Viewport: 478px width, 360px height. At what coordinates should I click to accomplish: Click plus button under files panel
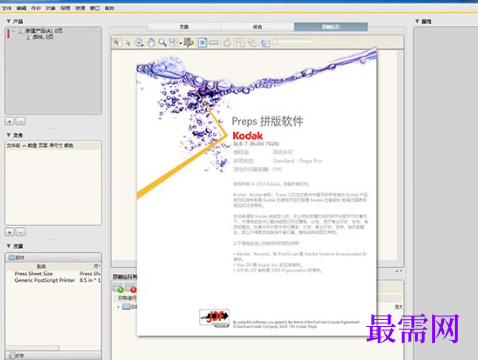pos(10,232)
